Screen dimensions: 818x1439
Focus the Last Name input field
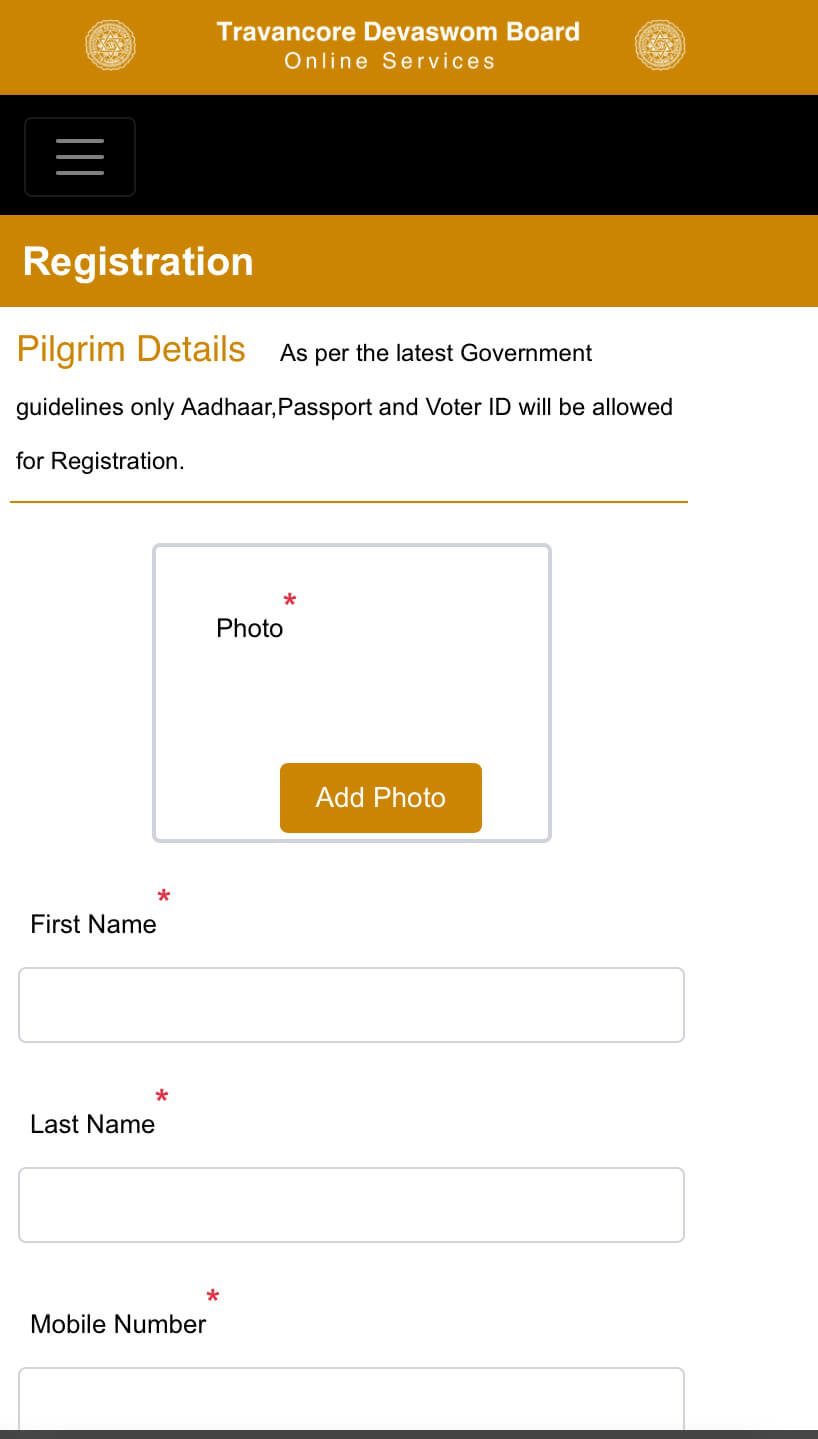[351, 1205]
